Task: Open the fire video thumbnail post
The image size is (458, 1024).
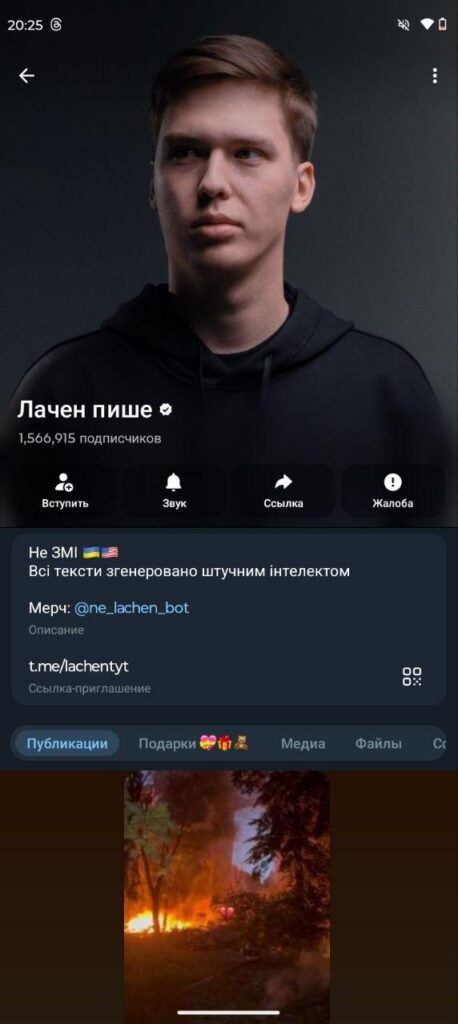Action: tap(227, 896)
